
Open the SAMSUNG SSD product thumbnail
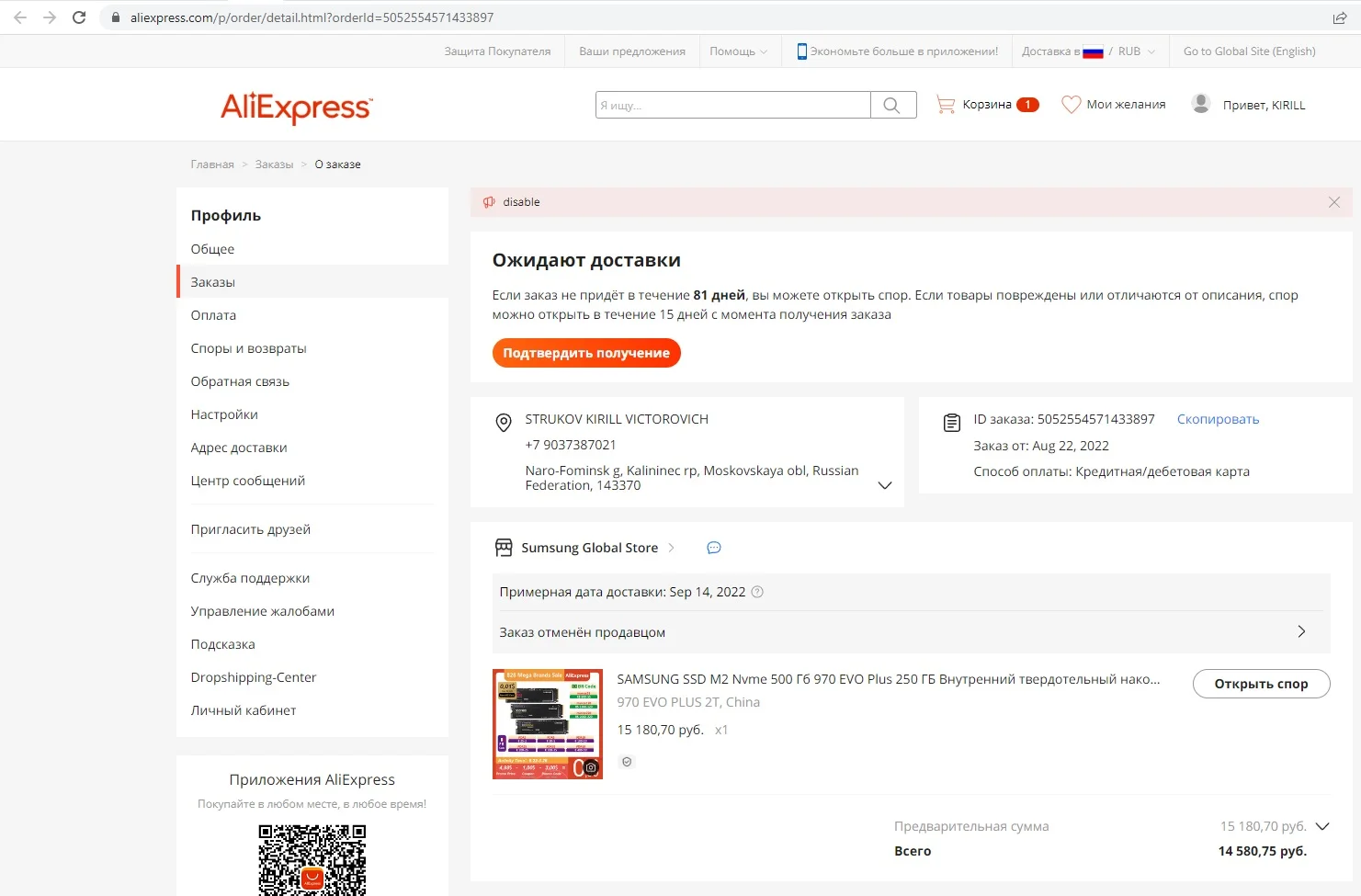click(x=548, y=724)
